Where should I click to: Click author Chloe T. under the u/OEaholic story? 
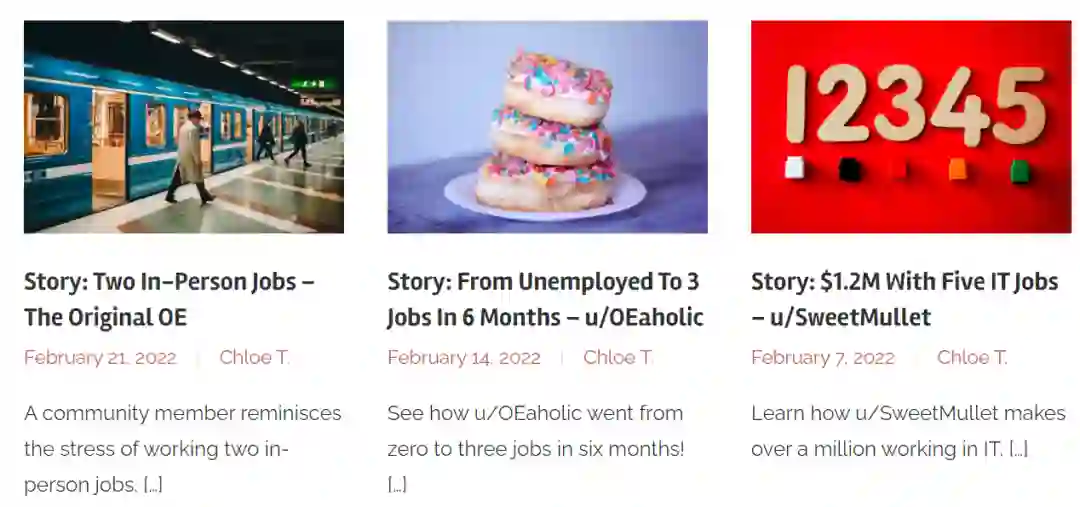pyautogui.click(x=619, y=358)
